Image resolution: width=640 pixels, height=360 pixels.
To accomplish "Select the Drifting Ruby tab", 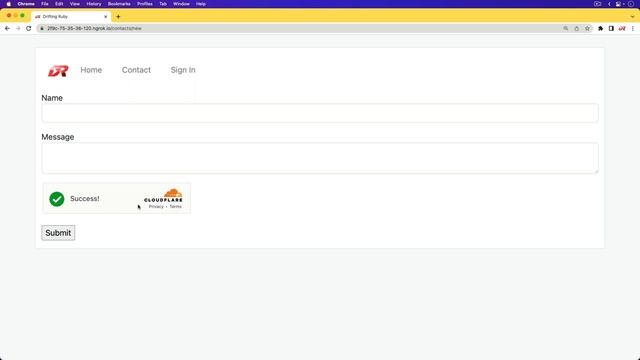I will click(71, 17).
